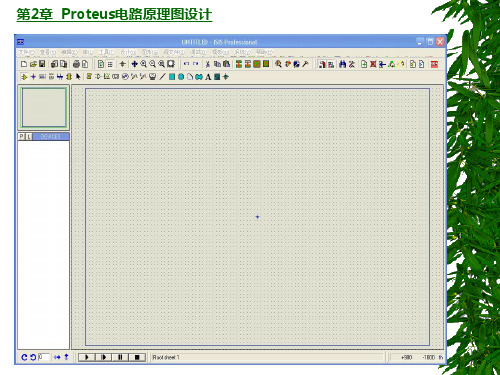Select the Component mode tool
The height and width of the screenshot is (375, 500).
[24, 77]
